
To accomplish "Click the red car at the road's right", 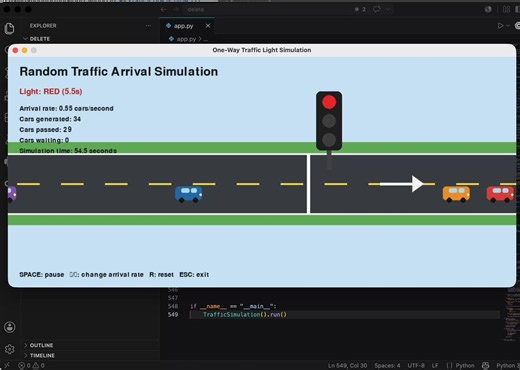I will [500, 194].
